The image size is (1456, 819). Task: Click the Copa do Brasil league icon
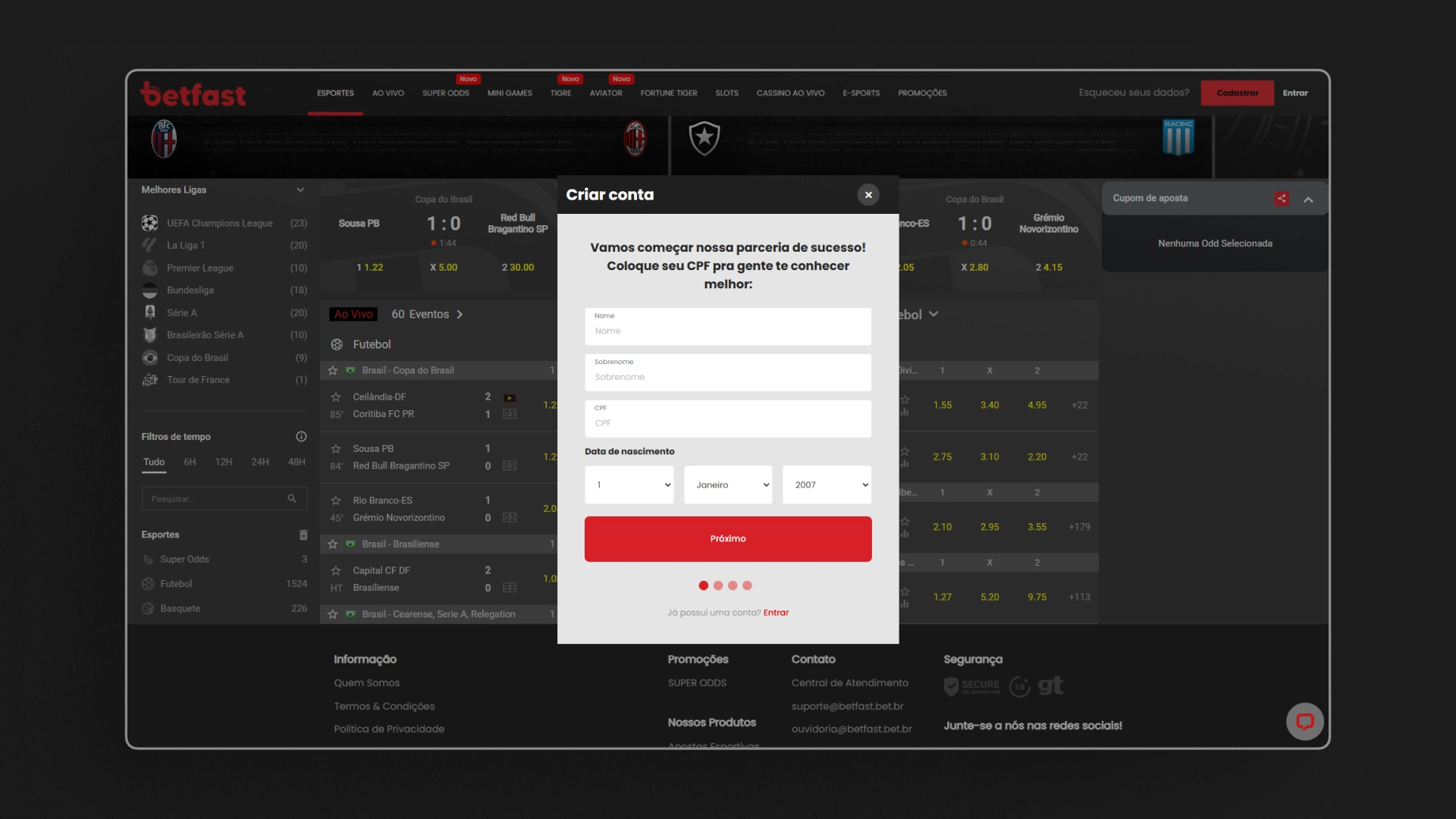[x=150, y=358]
